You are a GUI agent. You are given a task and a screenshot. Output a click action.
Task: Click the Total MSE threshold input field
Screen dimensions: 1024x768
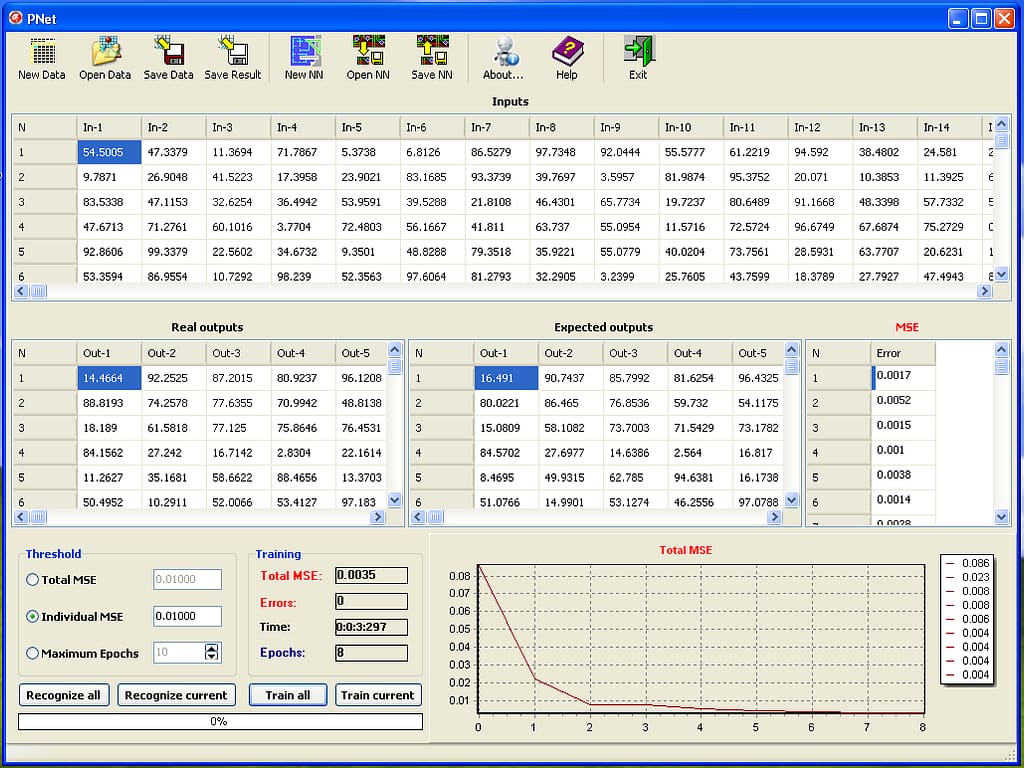187,579
